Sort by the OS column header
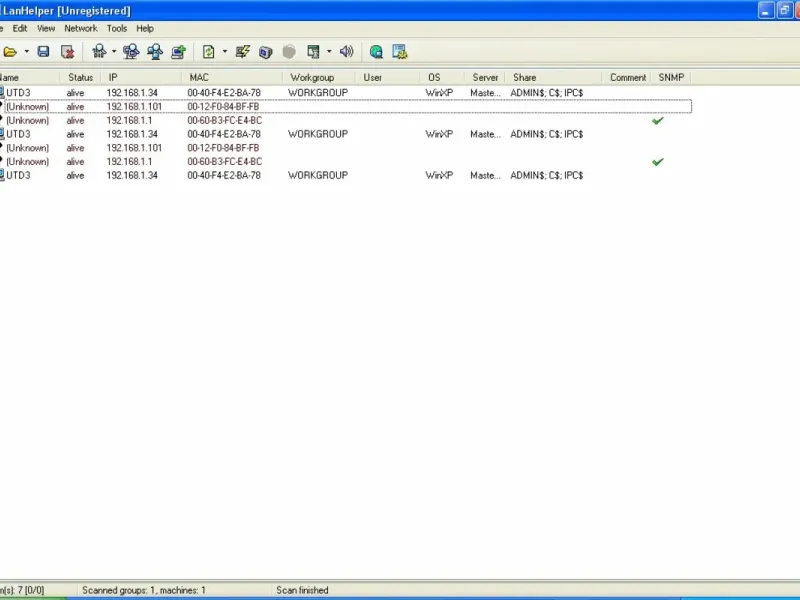800x600 pixels. (442, 78)
